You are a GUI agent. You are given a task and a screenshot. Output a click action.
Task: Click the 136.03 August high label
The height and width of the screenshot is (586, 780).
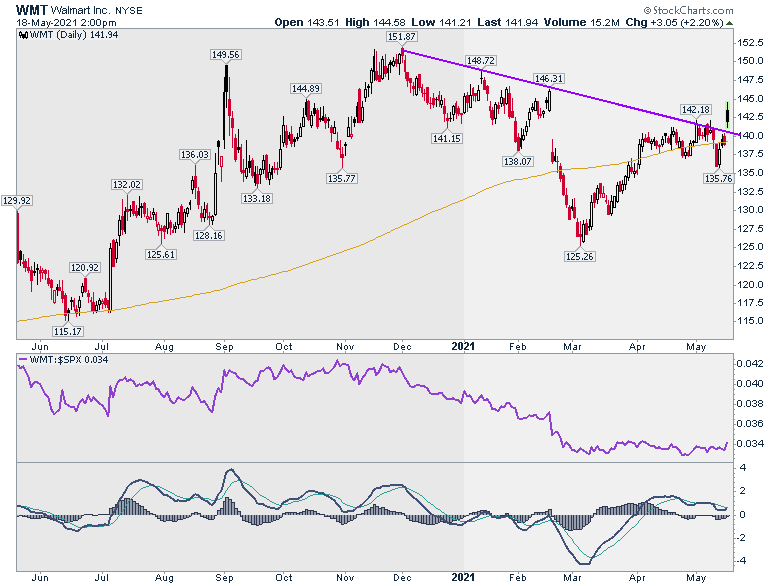[195, 154]
